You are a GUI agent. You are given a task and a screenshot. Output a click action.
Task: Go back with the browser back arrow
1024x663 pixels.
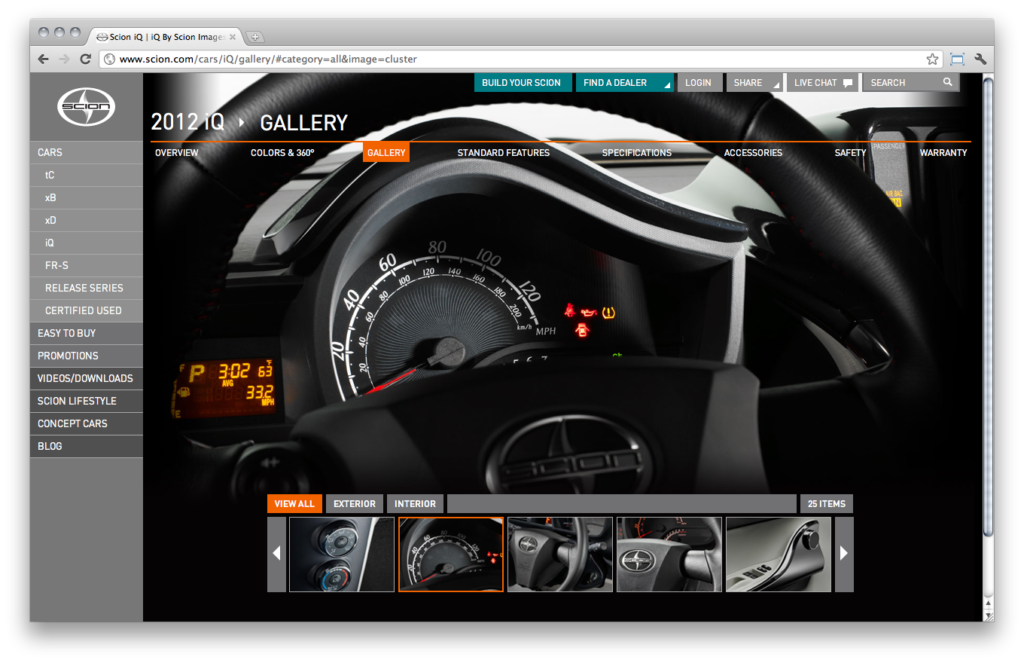point(43,59)
